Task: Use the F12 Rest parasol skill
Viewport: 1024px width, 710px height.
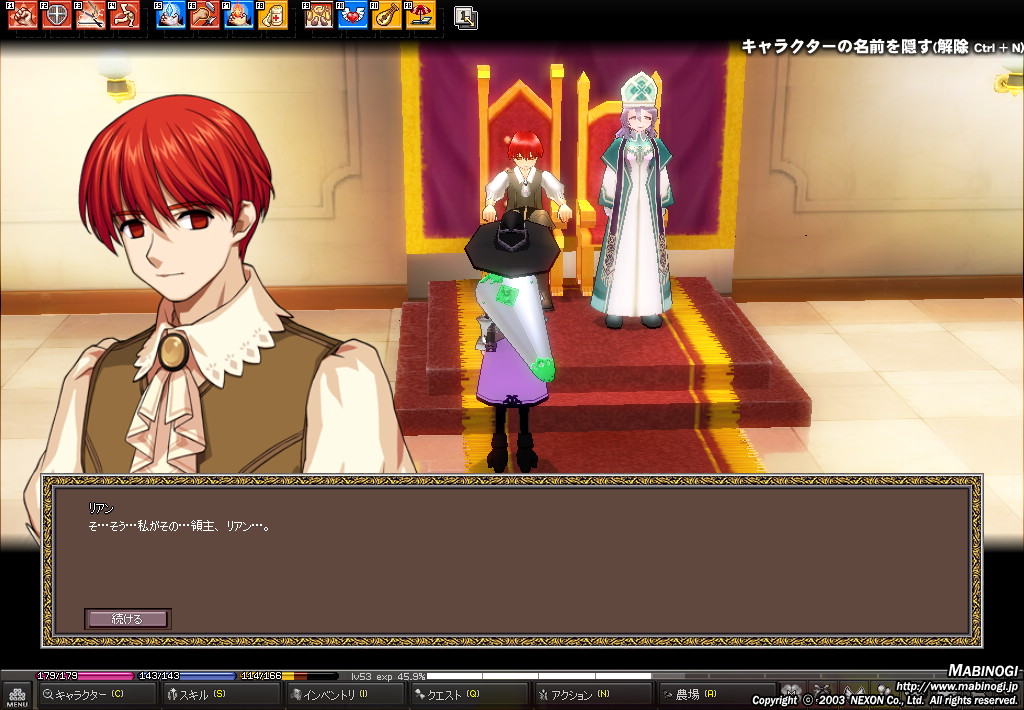Action: point(421,16)
